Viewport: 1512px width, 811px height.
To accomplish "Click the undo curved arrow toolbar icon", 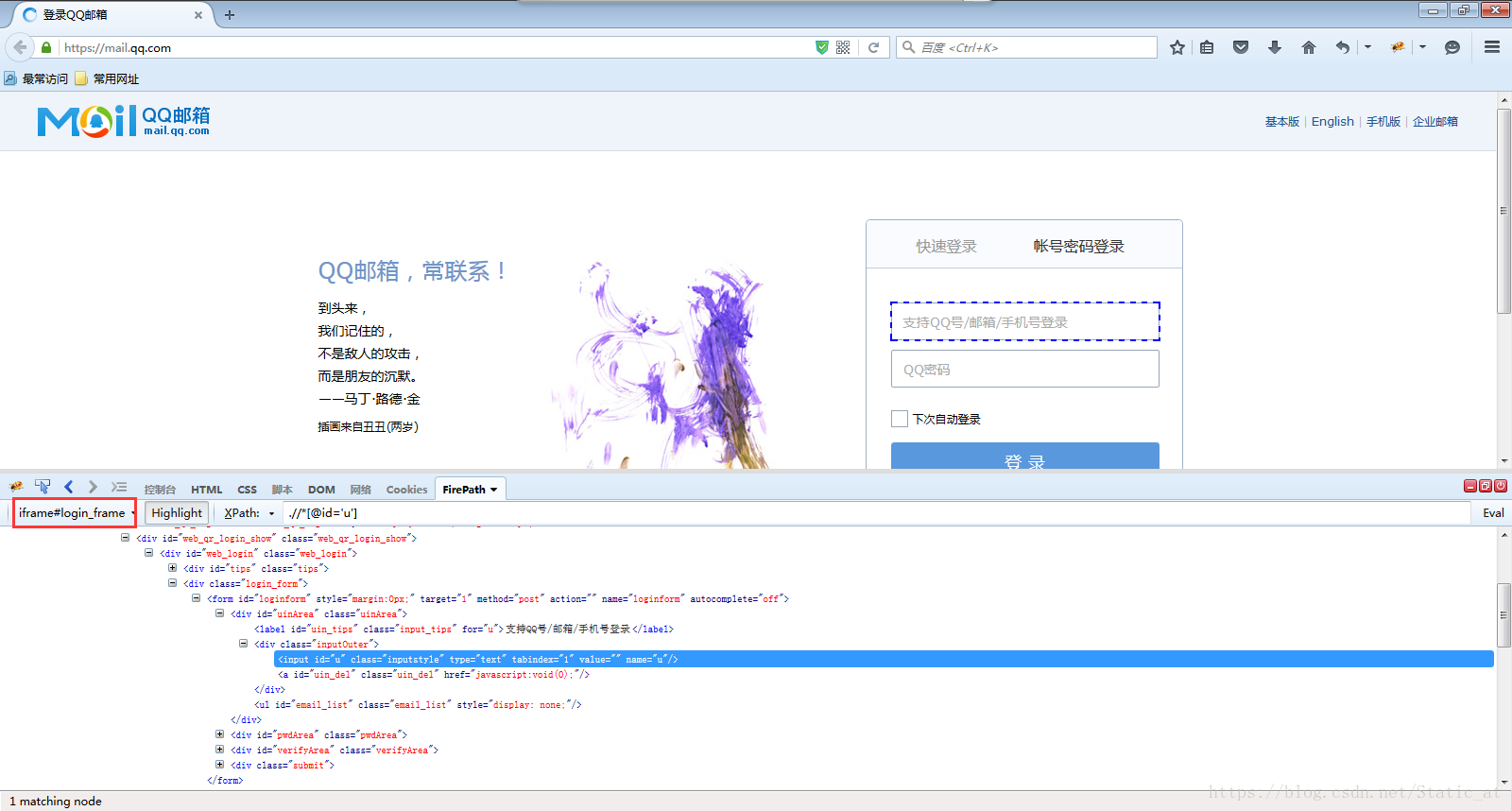I will pyautogui.click(x=1343, y=47).
